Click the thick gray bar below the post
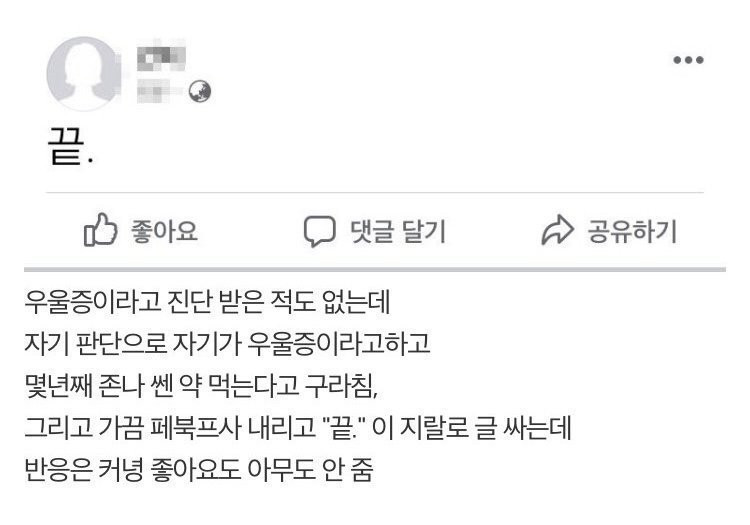Image resolution: width=750 pixels, height=525 pixels. pos(375,270)
